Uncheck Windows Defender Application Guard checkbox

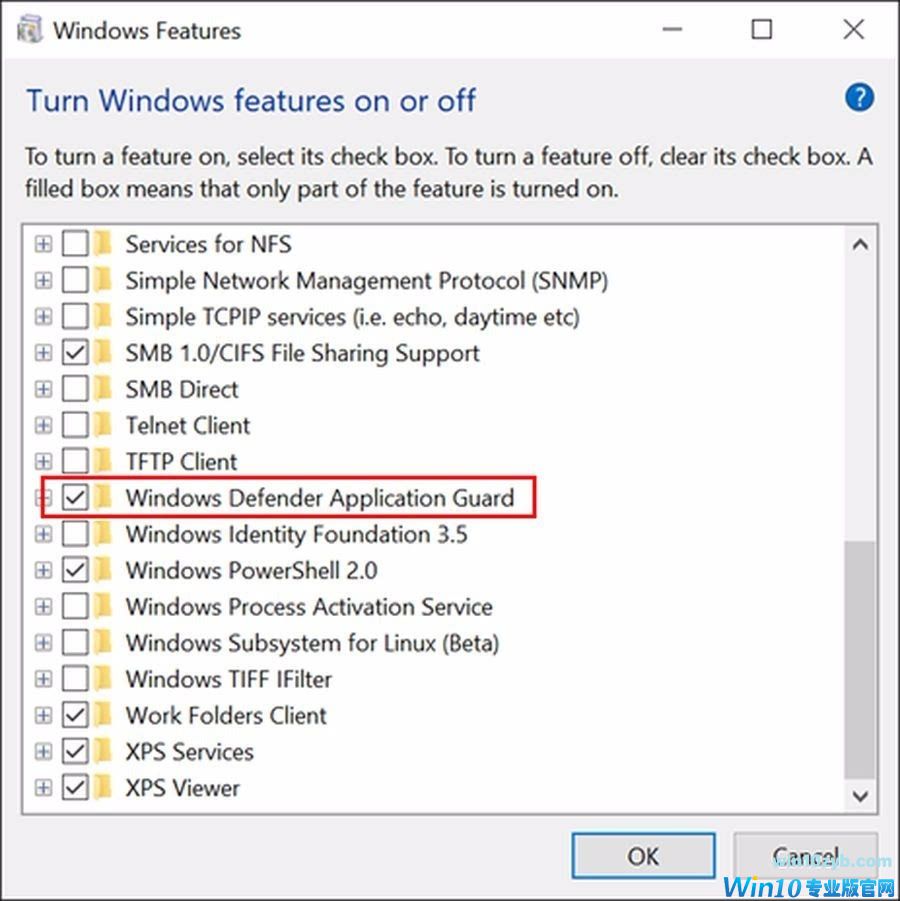tap(75, 498)
